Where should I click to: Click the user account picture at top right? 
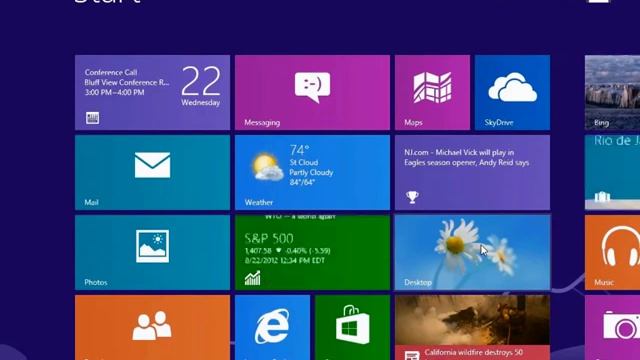coord(598,1)
